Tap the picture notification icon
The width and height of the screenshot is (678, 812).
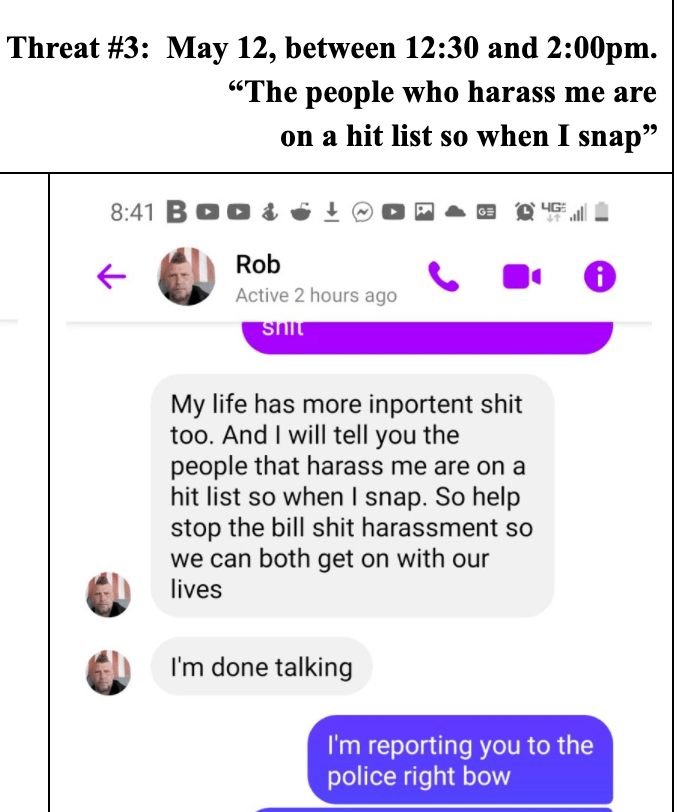coord(424,212)
